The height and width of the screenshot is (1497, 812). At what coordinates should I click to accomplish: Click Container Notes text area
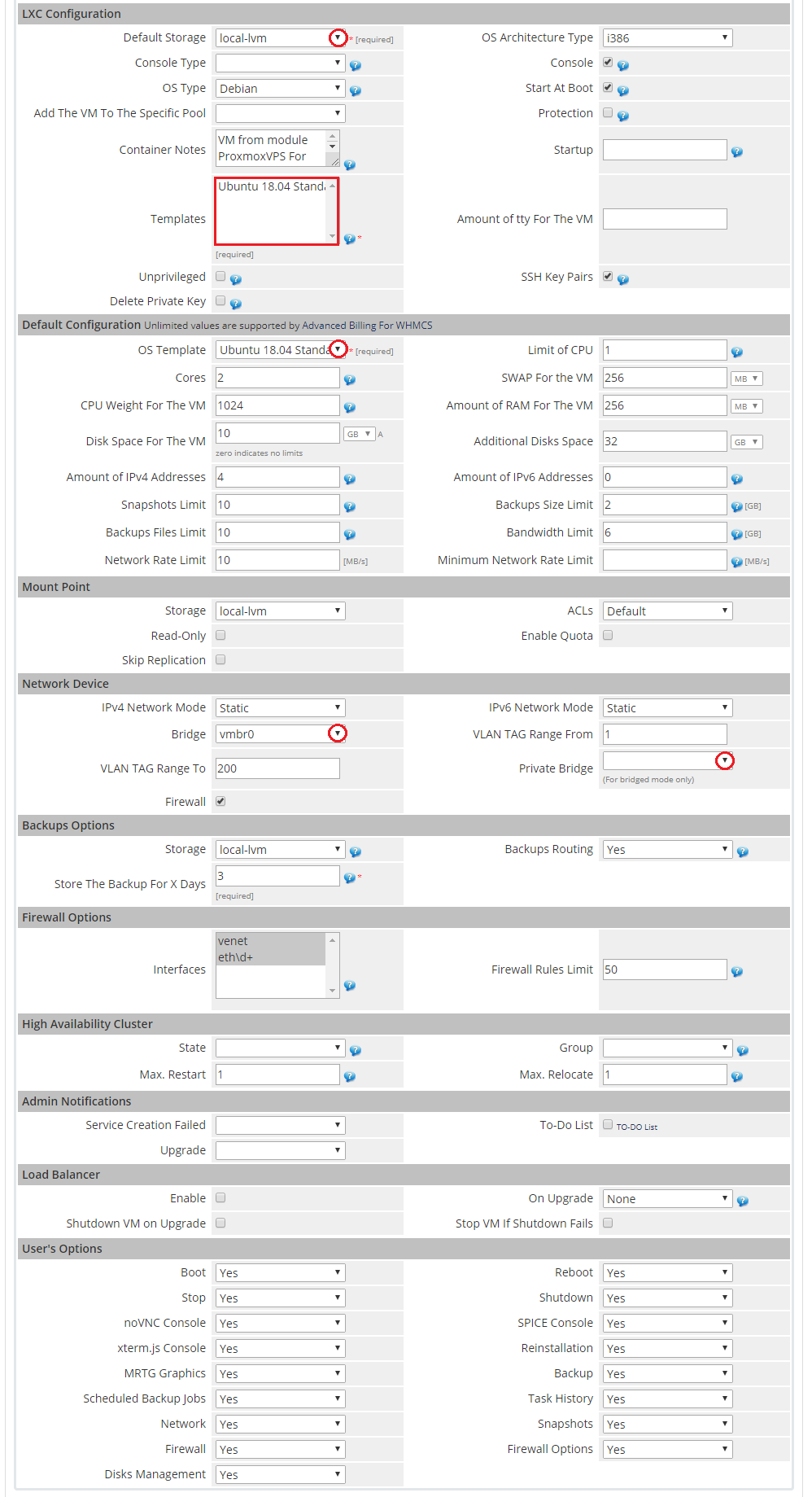pos(277,148)
